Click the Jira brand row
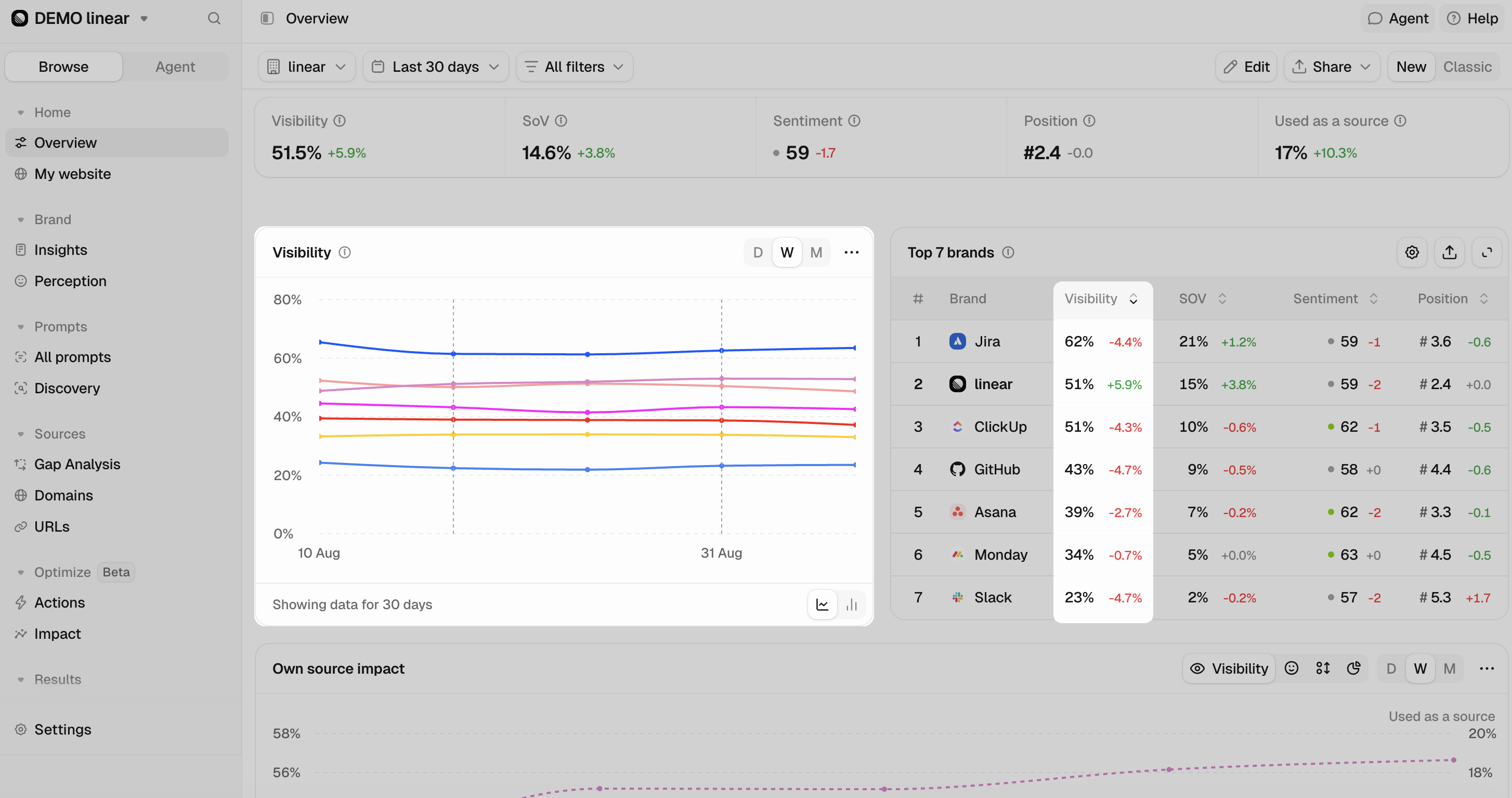The width and height of the screenshot is (1512, 798). point(1199,341)
